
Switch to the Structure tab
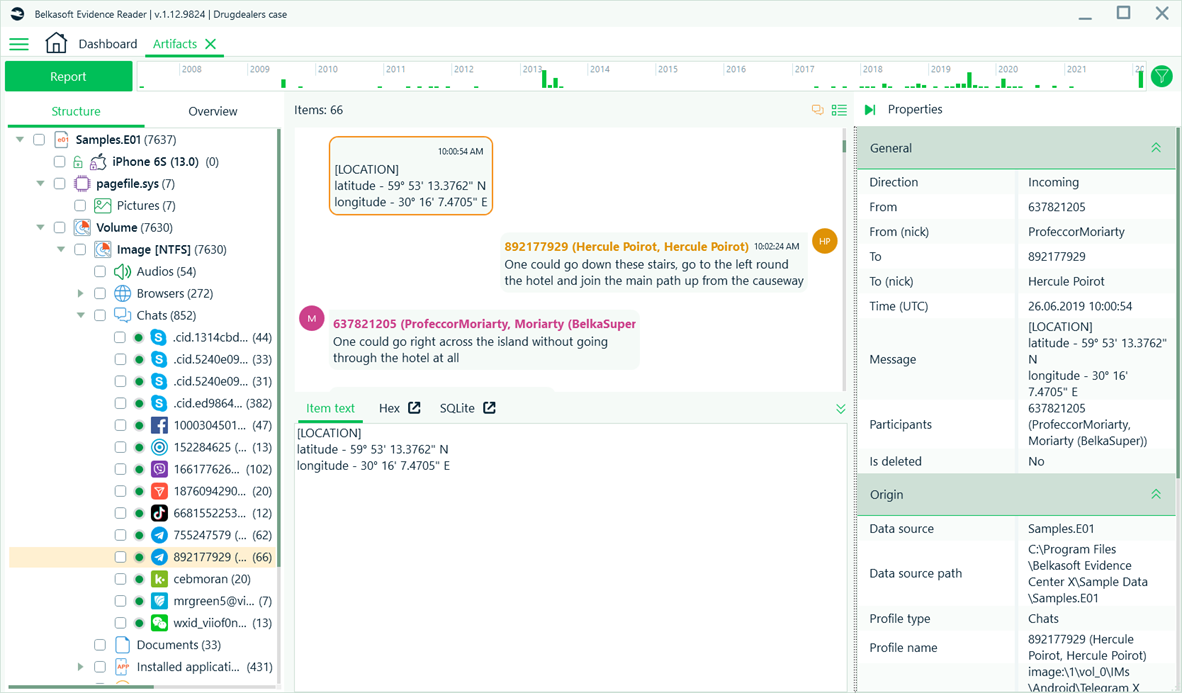[x=75, y=111]
